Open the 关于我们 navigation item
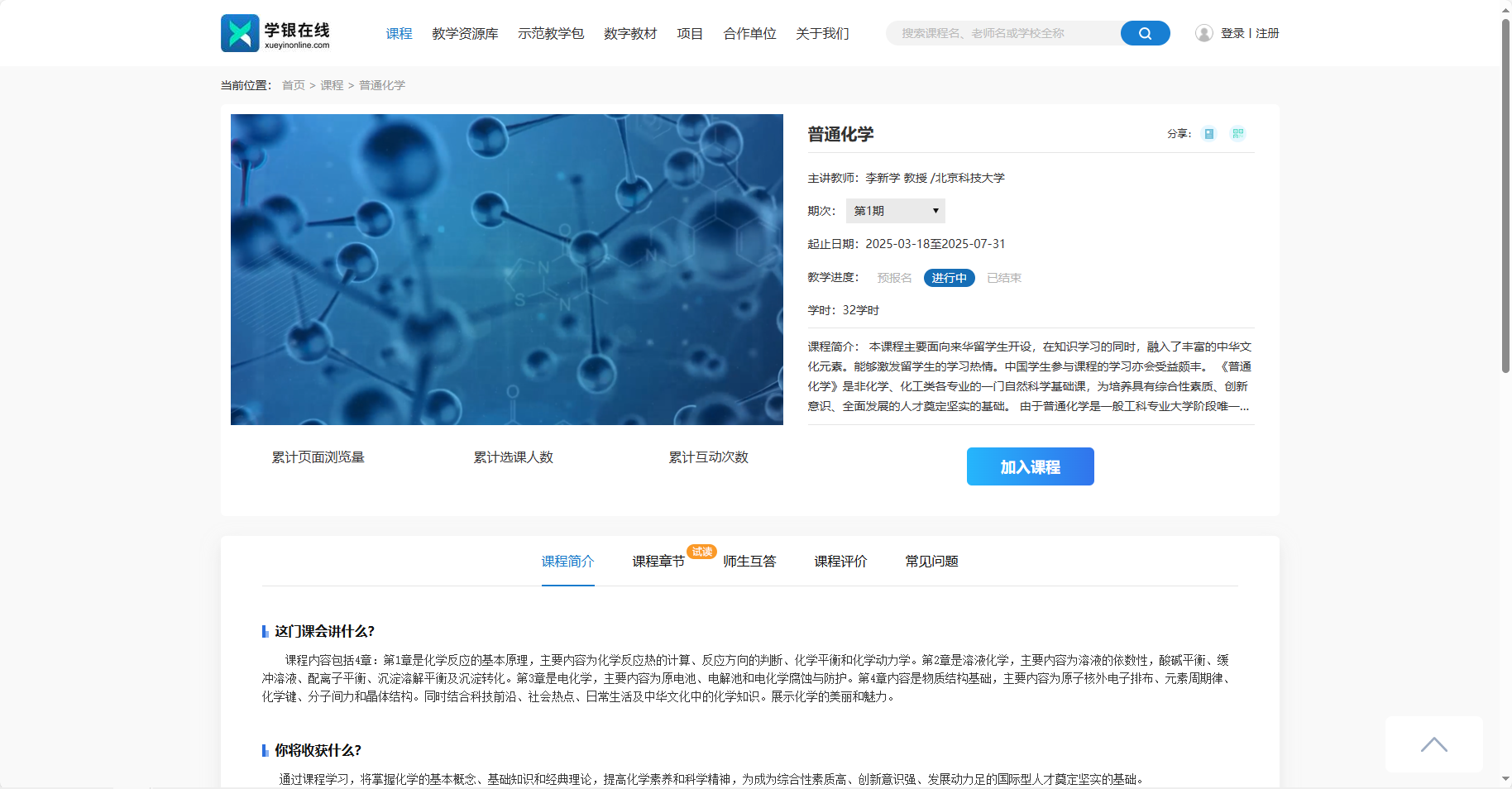1512x789 pixels. point(822,34)
